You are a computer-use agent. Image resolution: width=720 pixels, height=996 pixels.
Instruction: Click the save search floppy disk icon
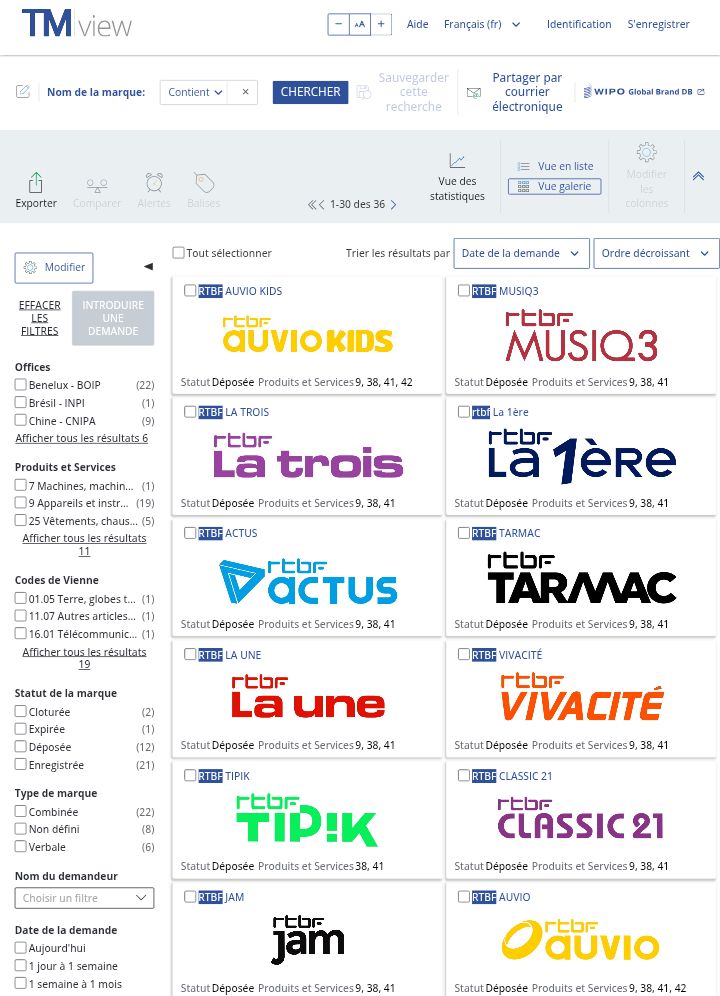pos(363,92)
